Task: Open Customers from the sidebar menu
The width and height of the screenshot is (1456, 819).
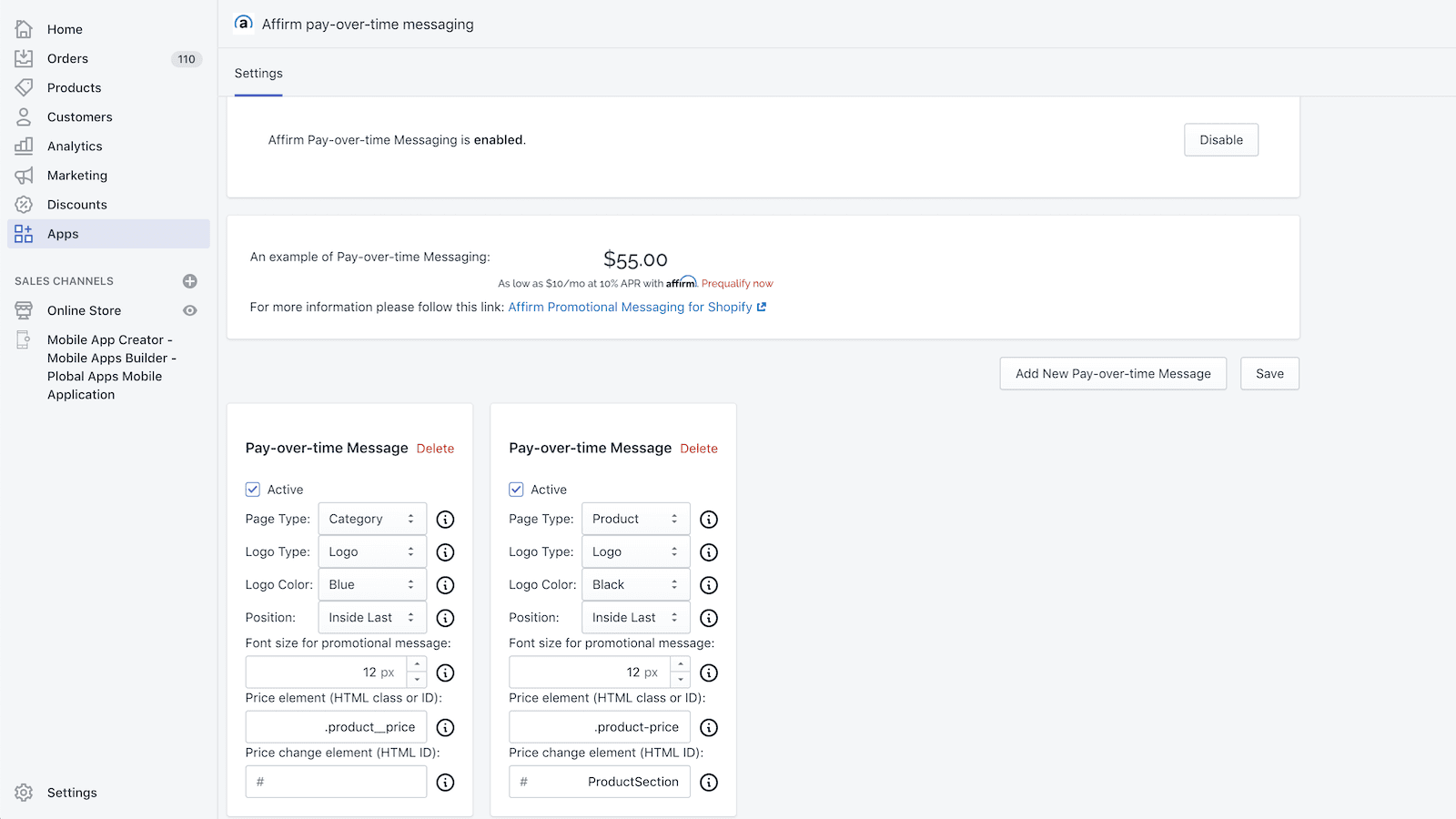Action: coord(24,116)
